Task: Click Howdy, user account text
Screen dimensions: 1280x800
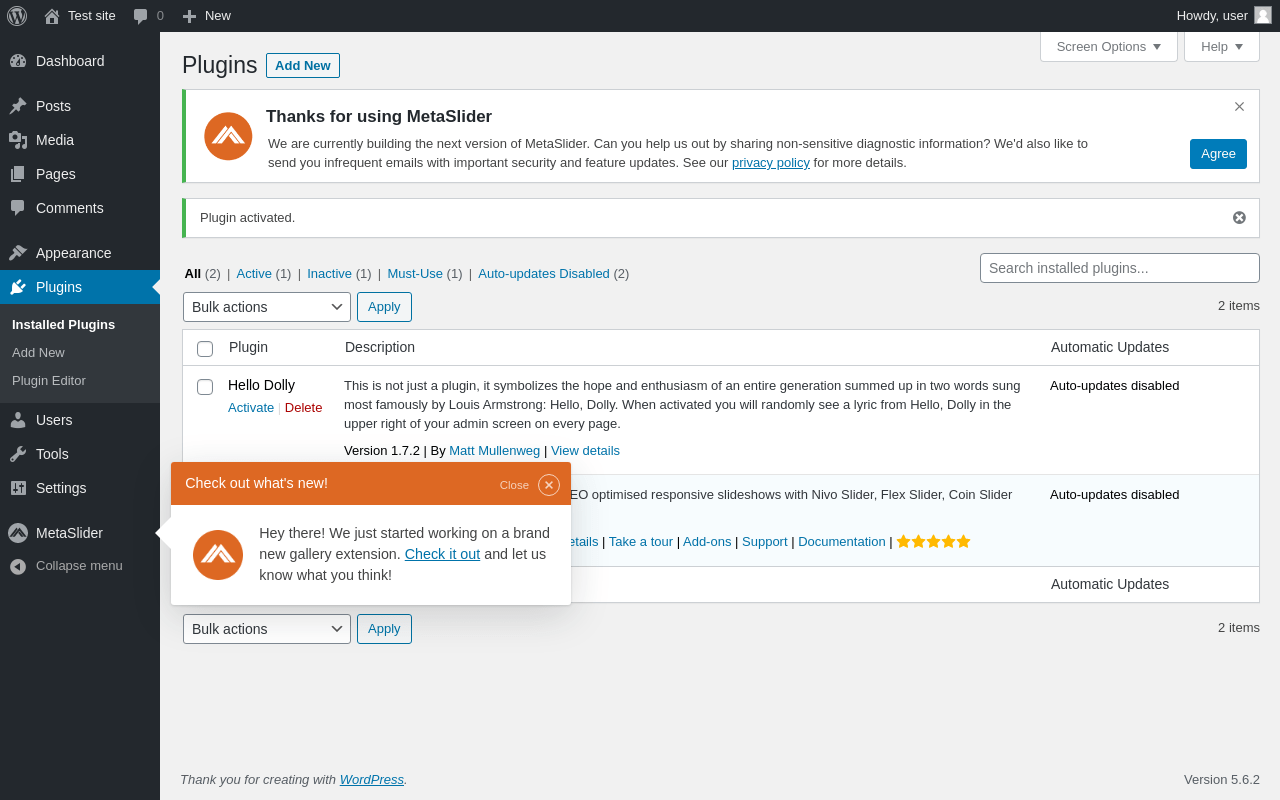Action: pos(1212,16)
